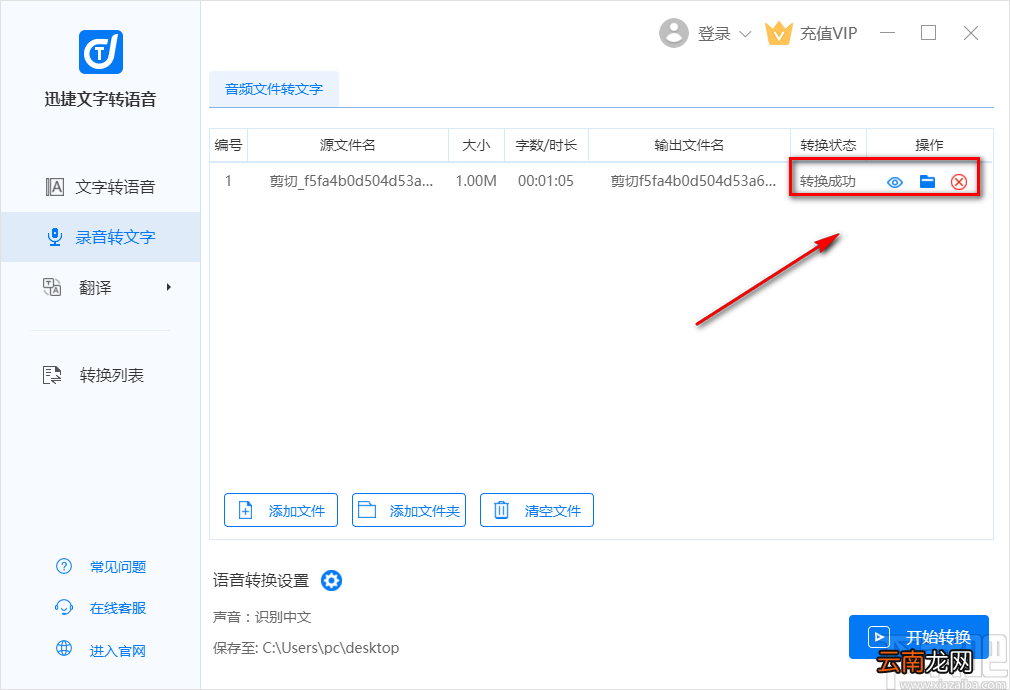This screenshot has height=690, width=1010.
Task: Preview converted text with the eye icon
Action: click(895, 182)
